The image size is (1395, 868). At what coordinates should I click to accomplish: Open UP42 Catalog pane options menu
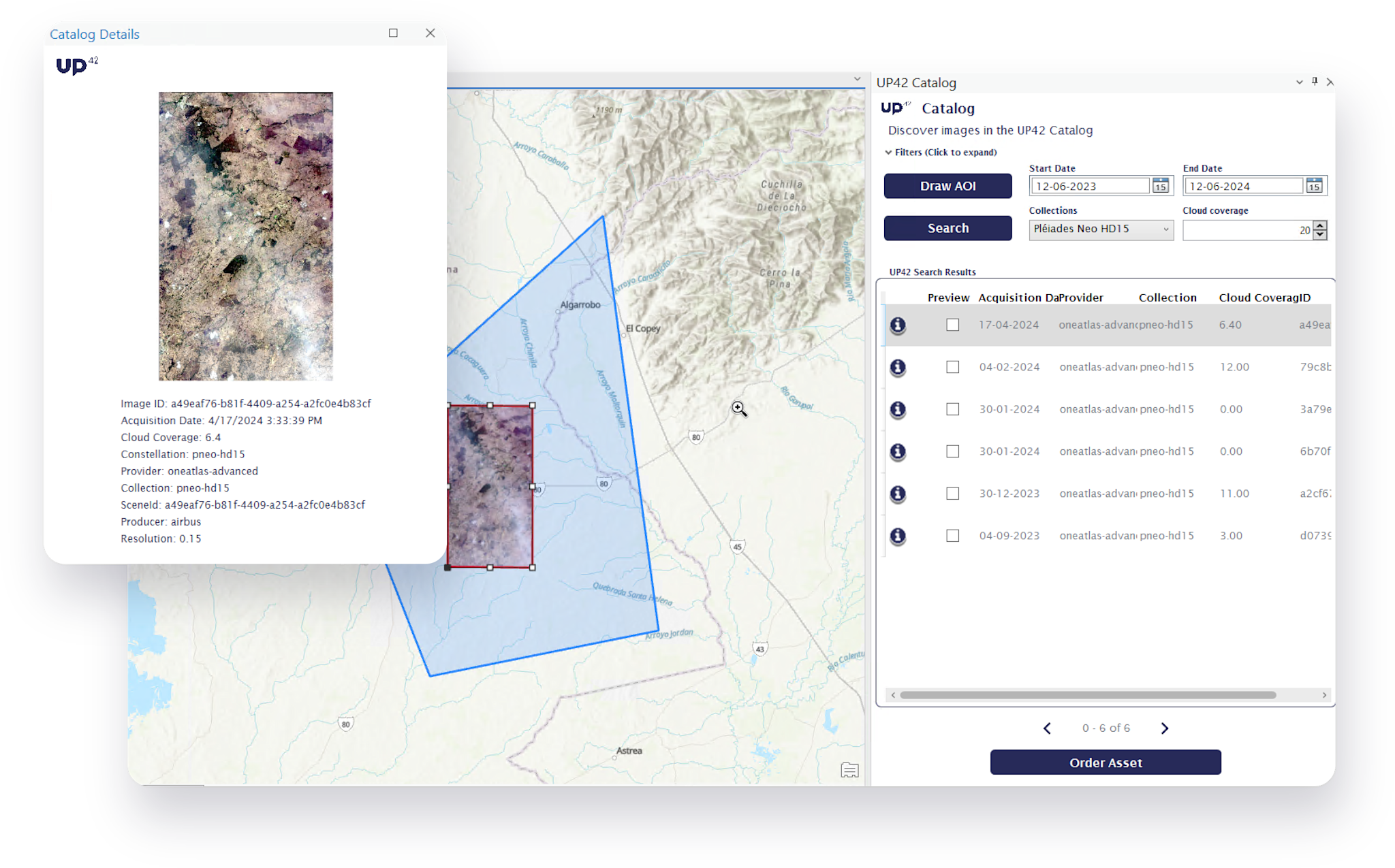[x=1299, y=82]
